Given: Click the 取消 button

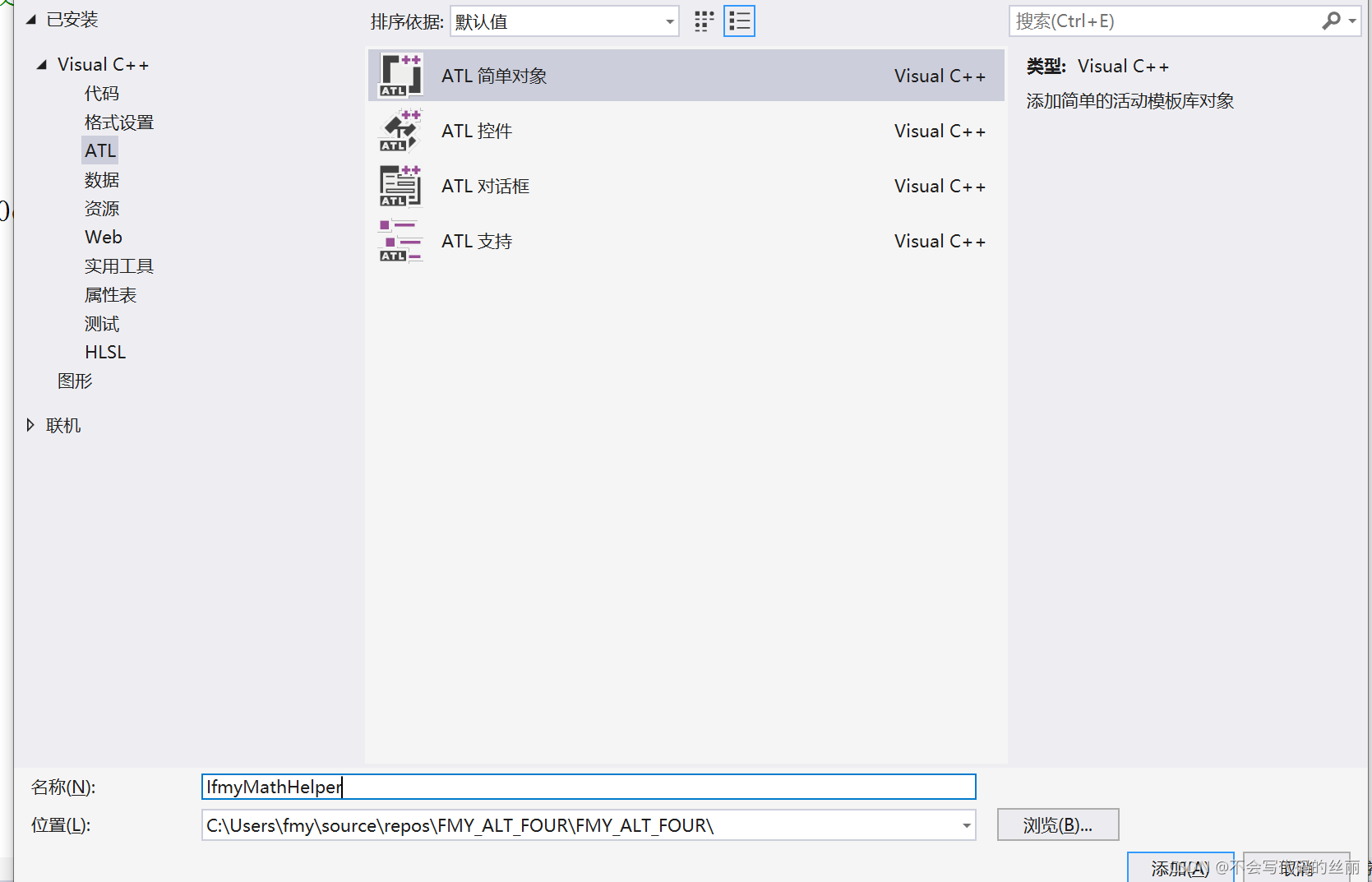Looking at the screenshot, I should (1296, 867).
